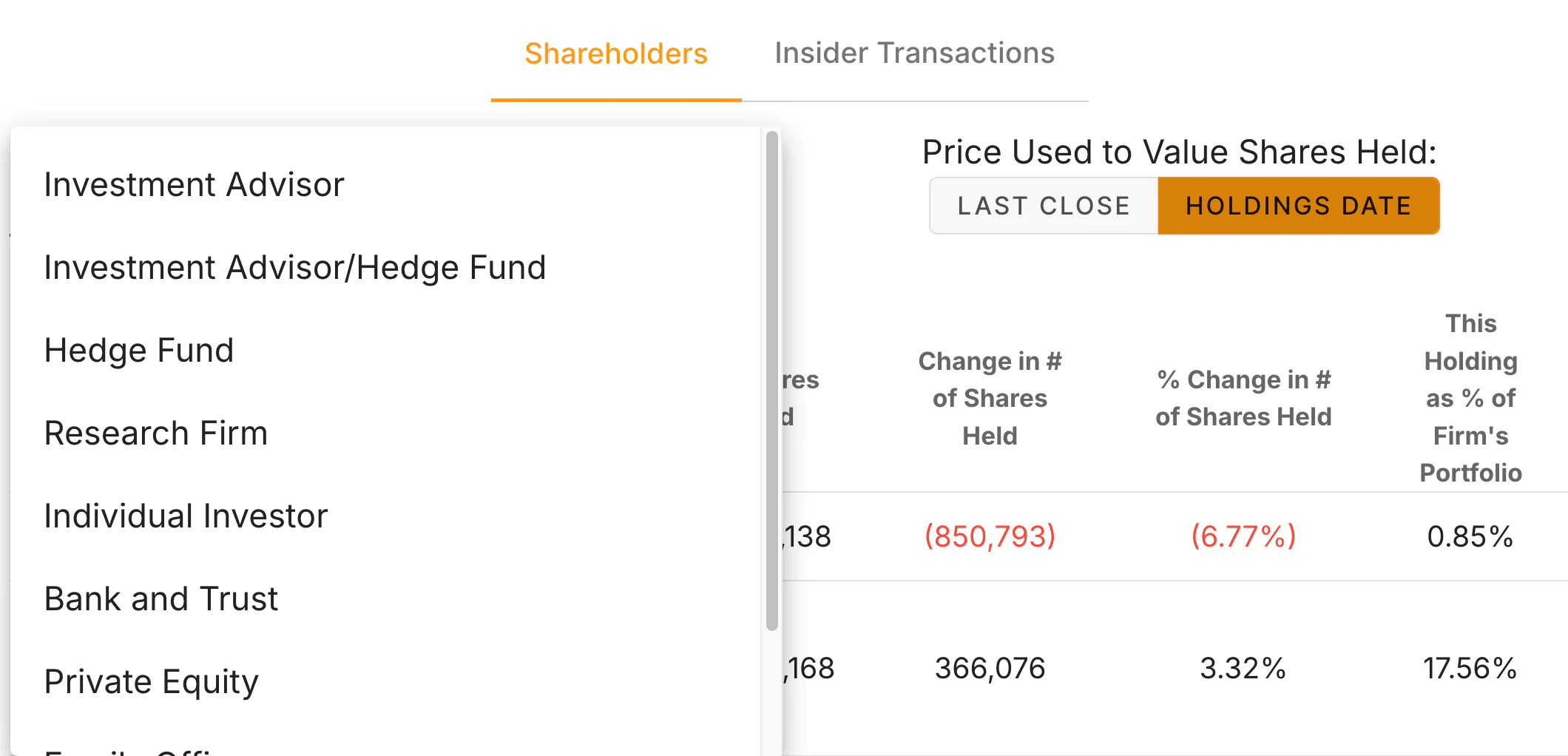Sort by Change in # of Shares Held

pos(990,397)
